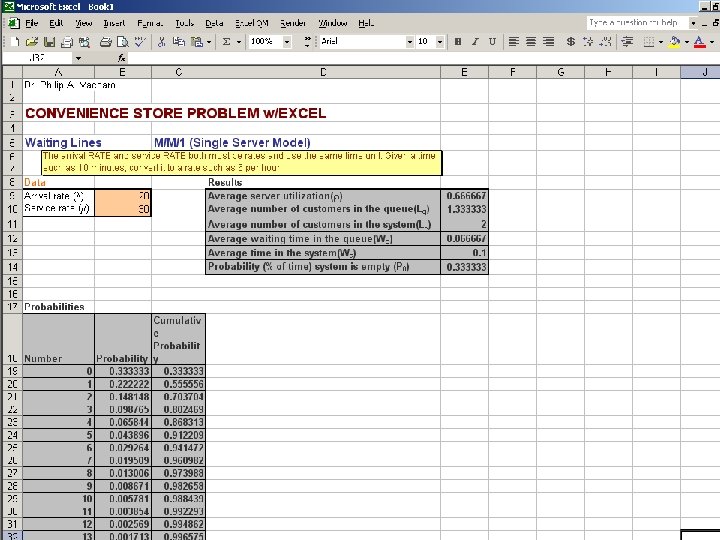The height and width of the screenshot is (540, 720).
Task: Open the Name Box dropdown arrow
Action: (x=78, y=58)
